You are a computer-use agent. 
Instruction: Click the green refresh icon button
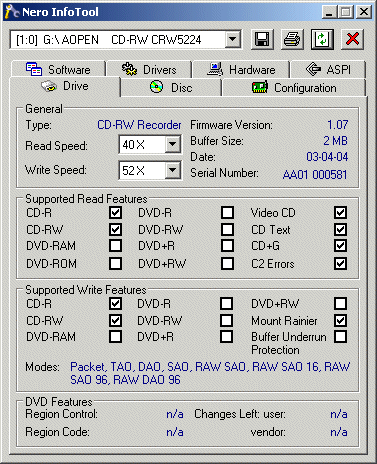pos(322,40)
